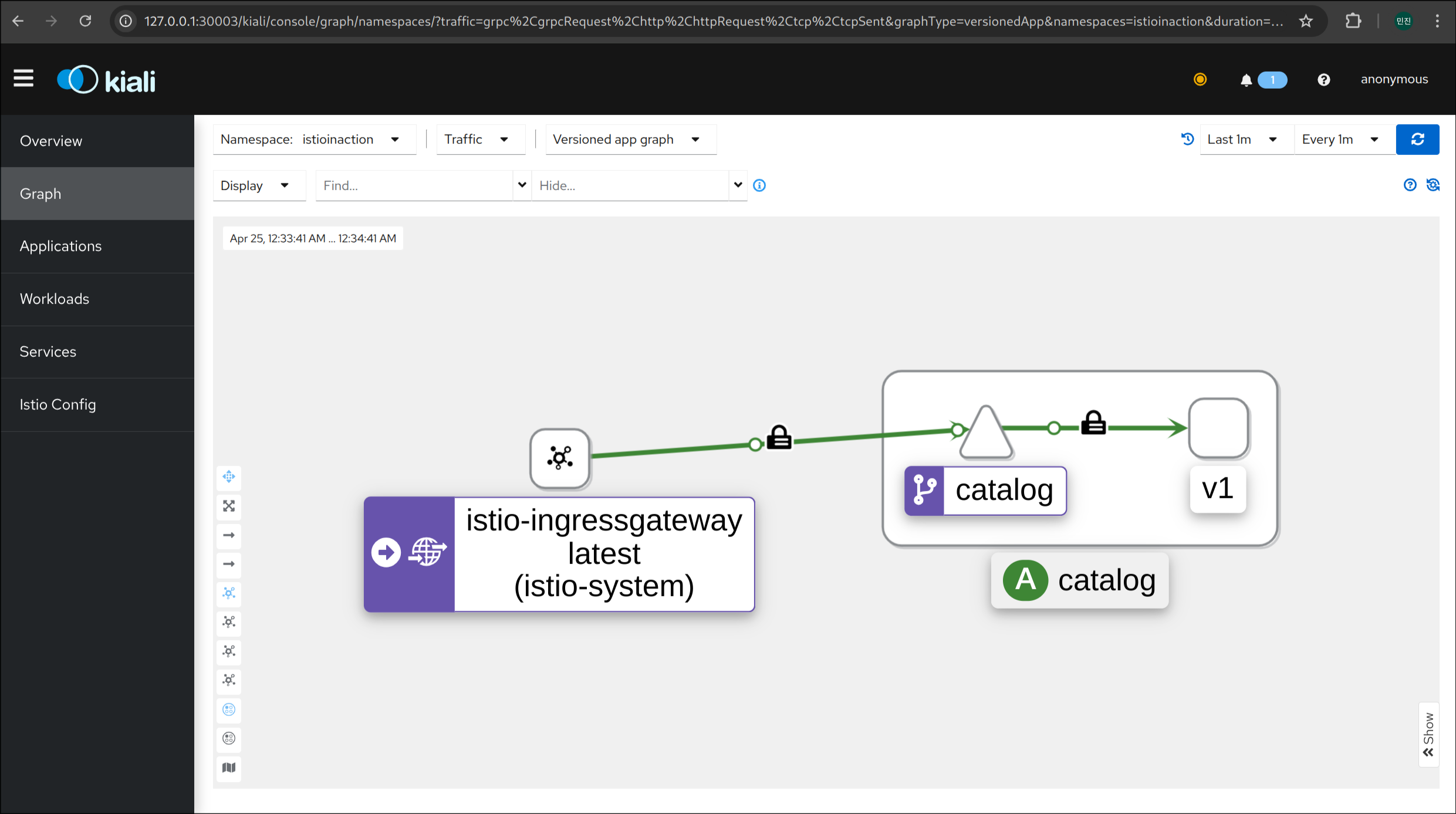
Task: Select the istio-ingressgateway workload node
Action: [560, 458]
